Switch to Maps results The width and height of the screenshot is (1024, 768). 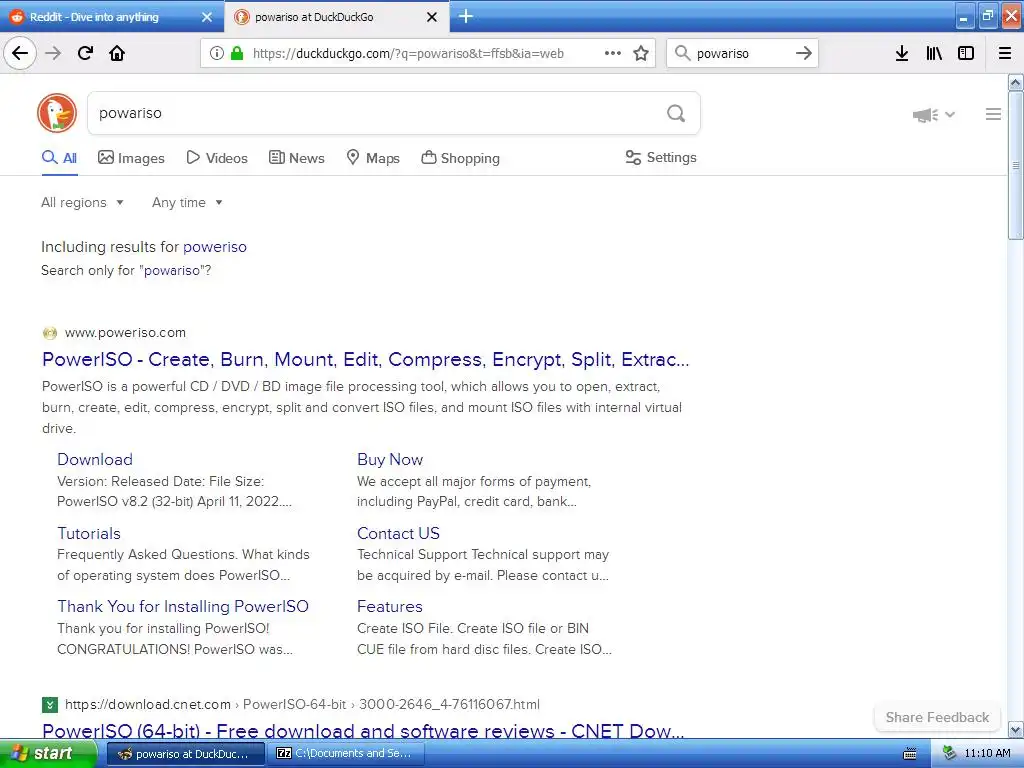373,158
